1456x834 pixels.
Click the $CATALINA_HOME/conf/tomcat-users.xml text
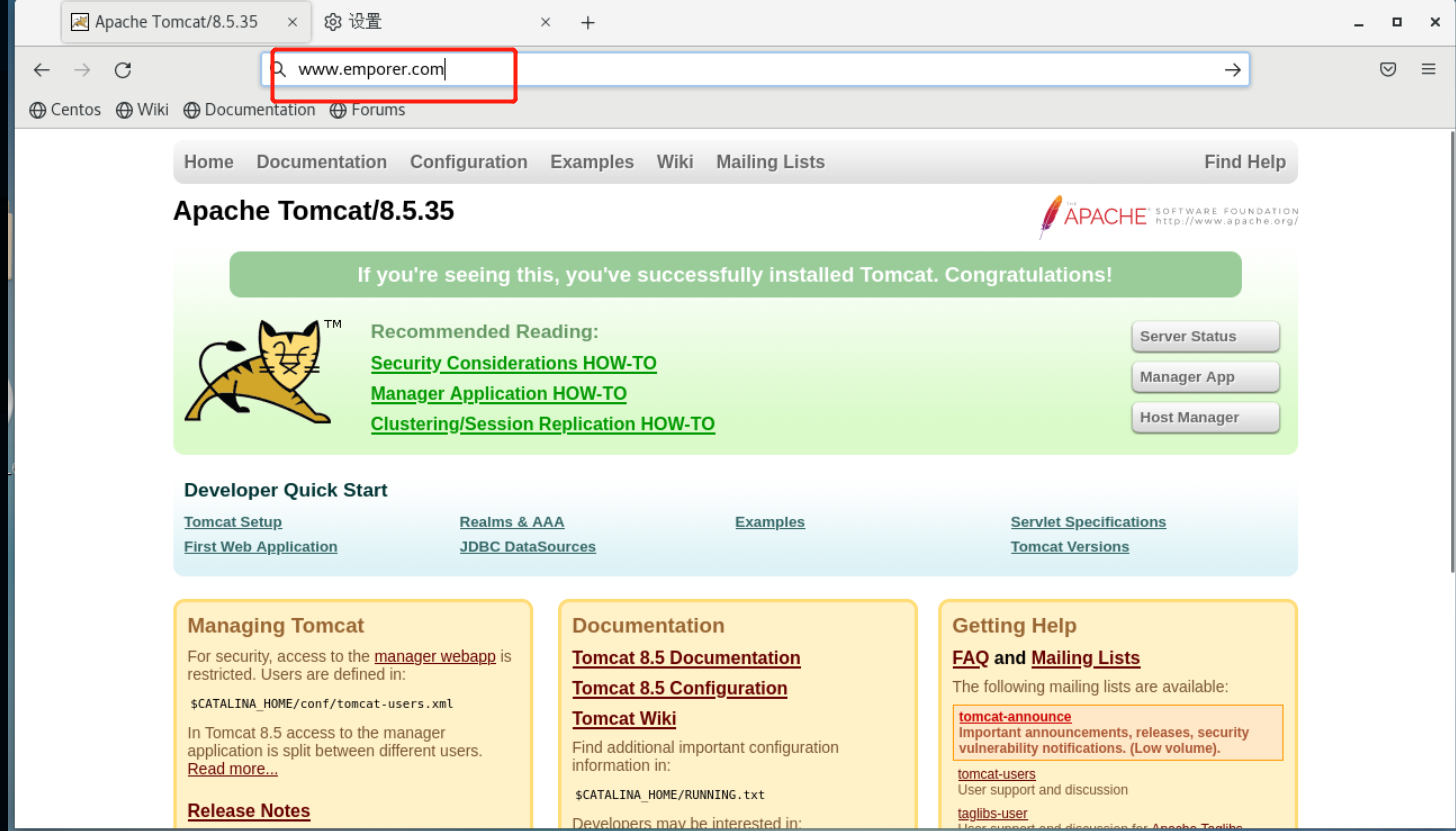[322, 704]
